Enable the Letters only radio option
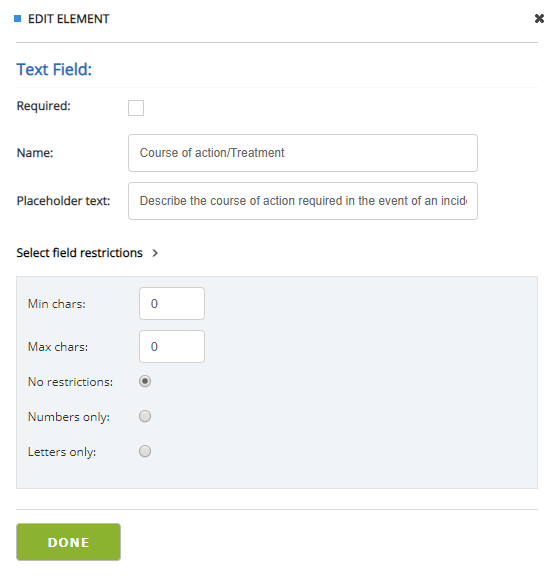 [x=145, y=451]
